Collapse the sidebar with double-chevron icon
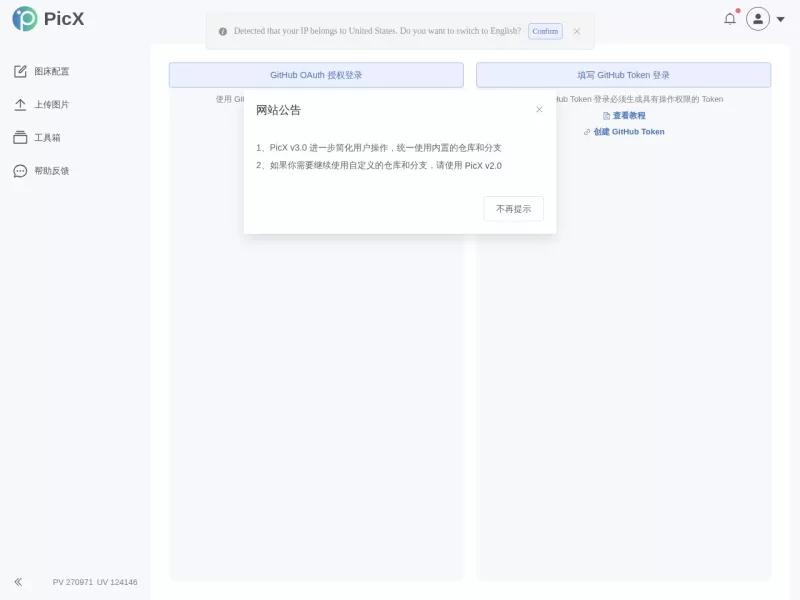This screenshot has height=600, width=800. coord(18,582)
